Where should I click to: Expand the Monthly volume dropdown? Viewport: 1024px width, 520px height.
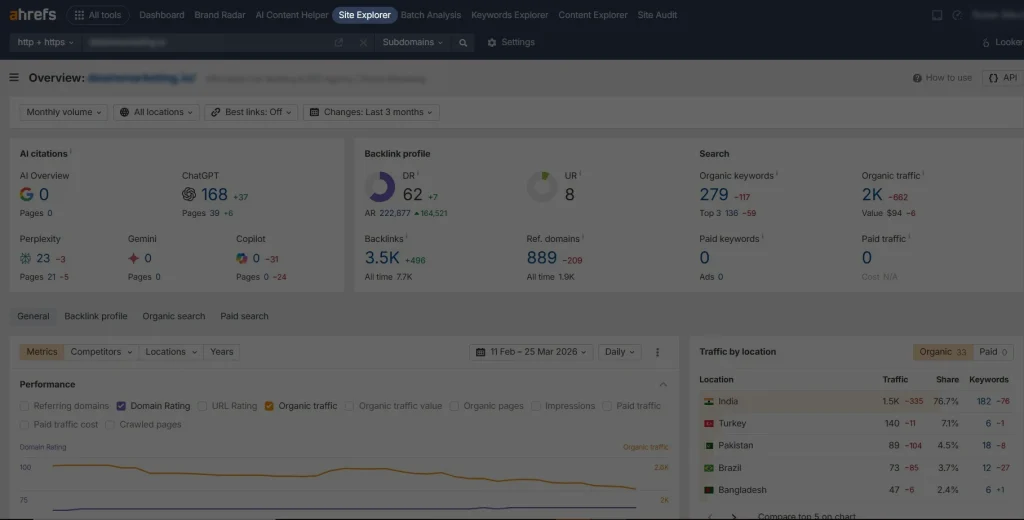[63, 112]
